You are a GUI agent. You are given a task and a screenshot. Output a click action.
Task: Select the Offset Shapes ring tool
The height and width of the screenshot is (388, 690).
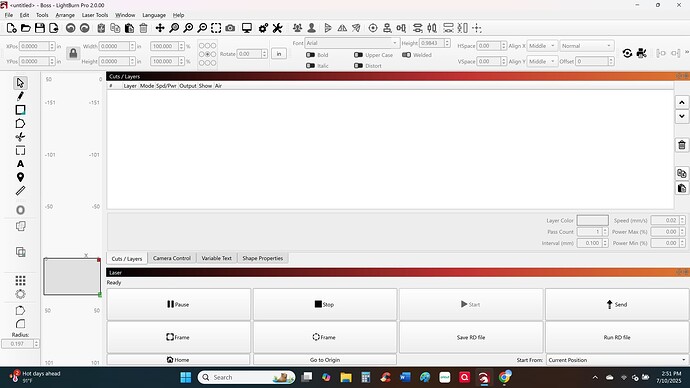click(x=20, y=210)
